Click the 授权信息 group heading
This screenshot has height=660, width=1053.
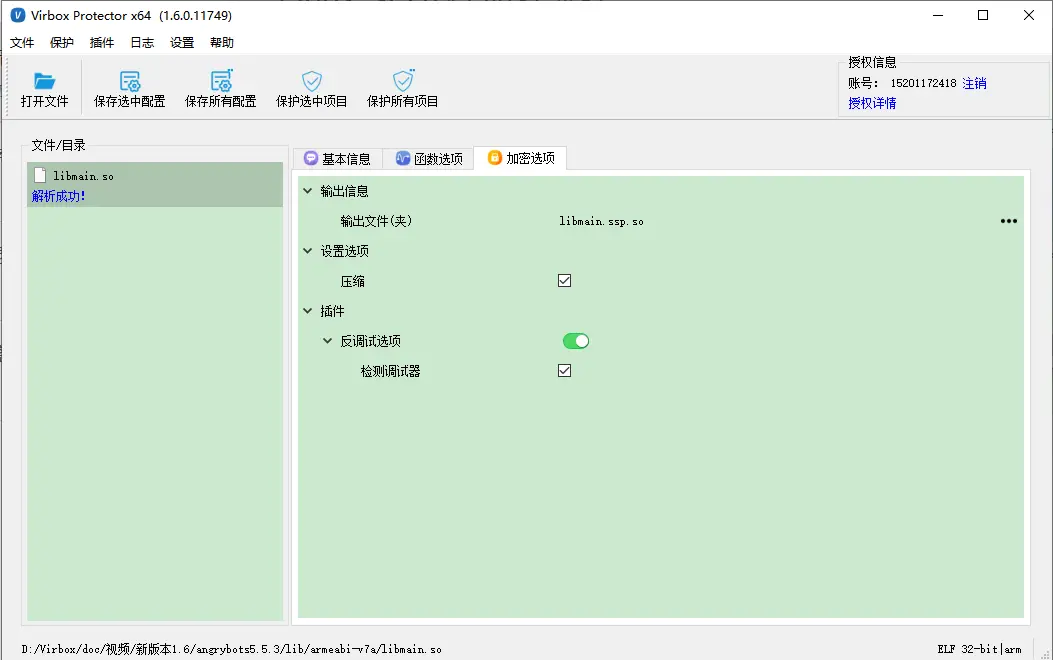[872, 62]
